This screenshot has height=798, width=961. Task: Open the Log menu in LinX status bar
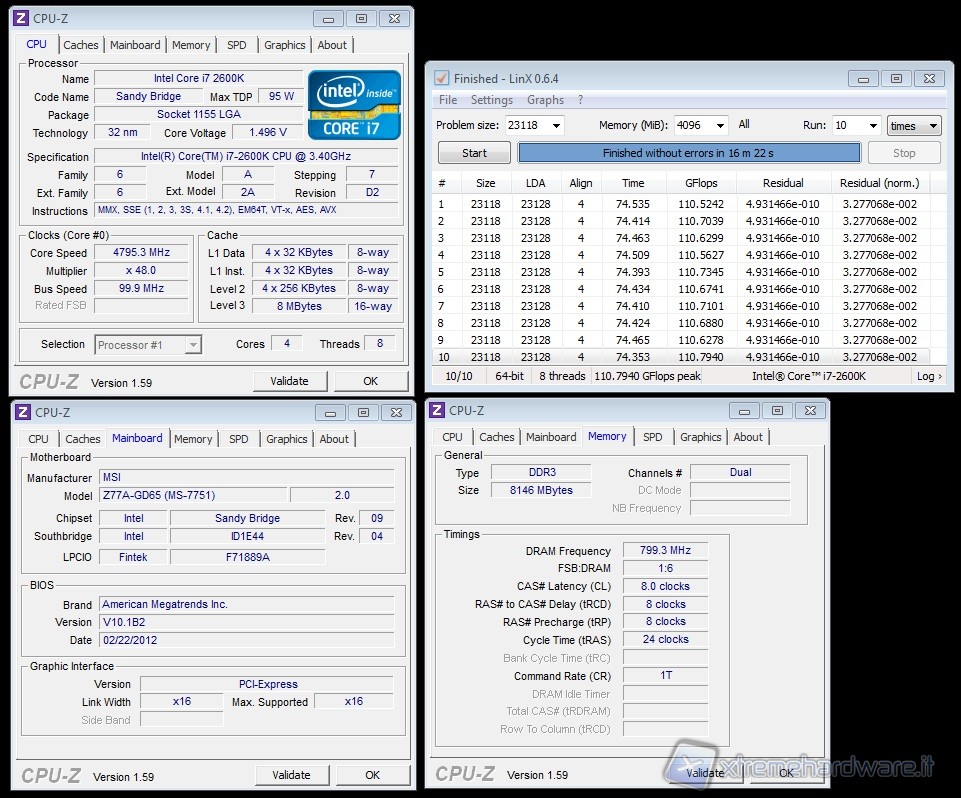point(928,376)
